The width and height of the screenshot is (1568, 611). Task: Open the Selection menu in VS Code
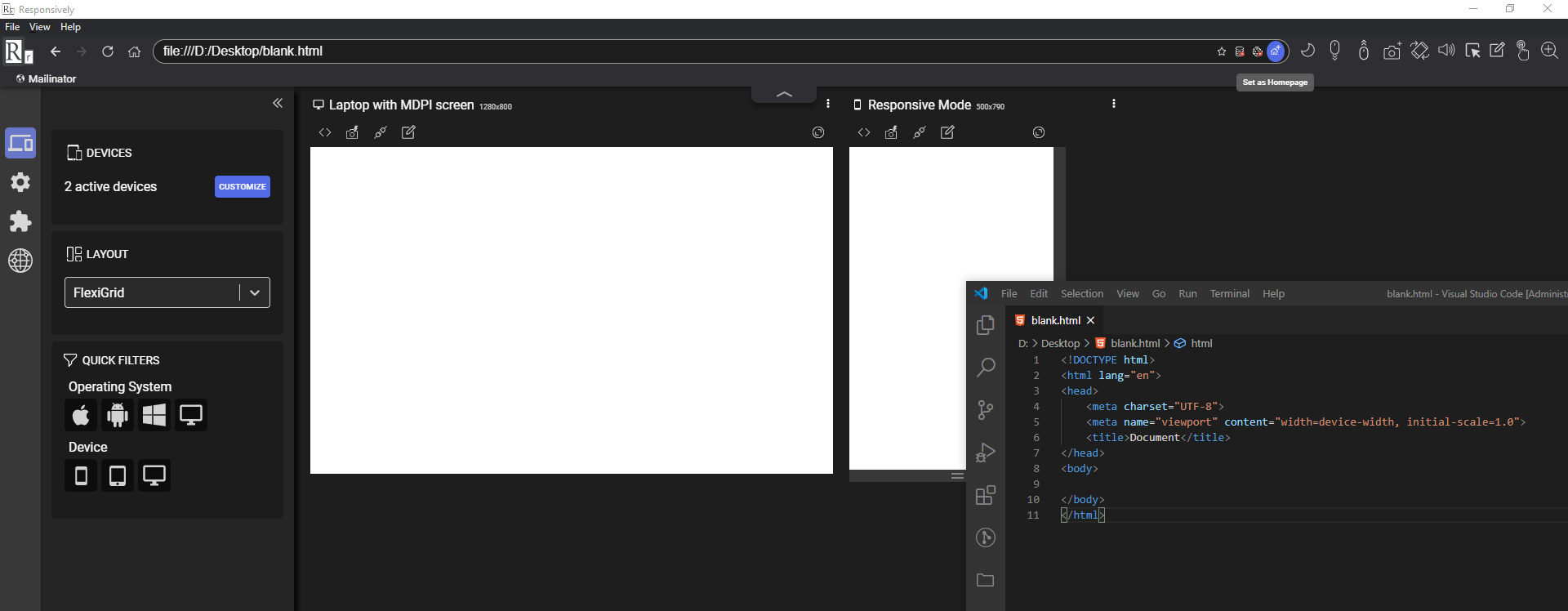pos(1082,294)
